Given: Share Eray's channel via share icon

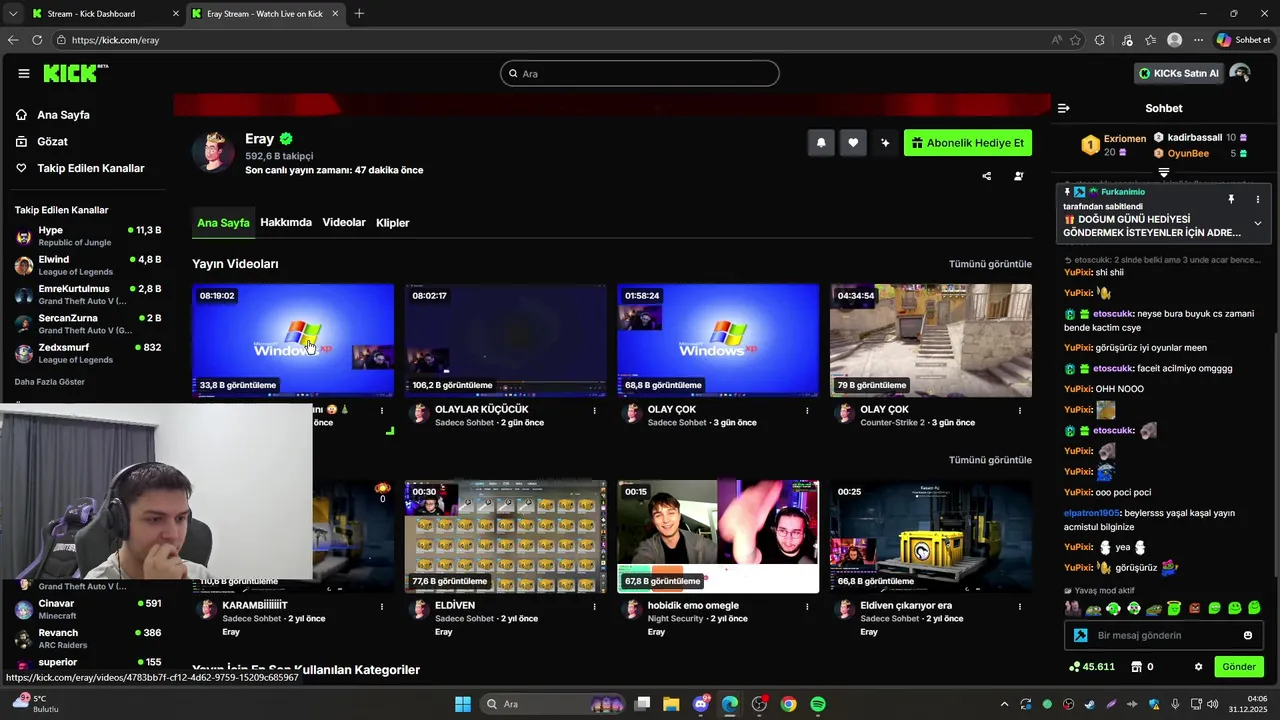Looking at the screenshot, I should click(x=987, y=176).
